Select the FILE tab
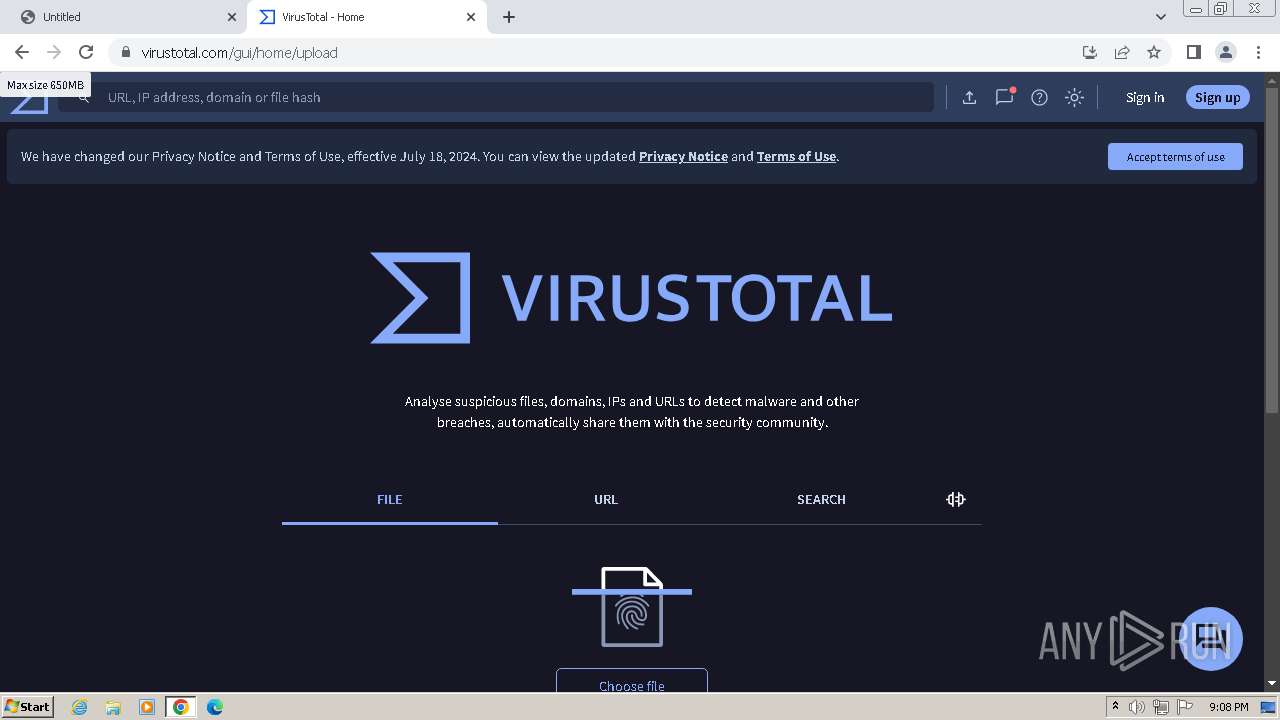Screen dimensions: 1280x720 [390, 499]
